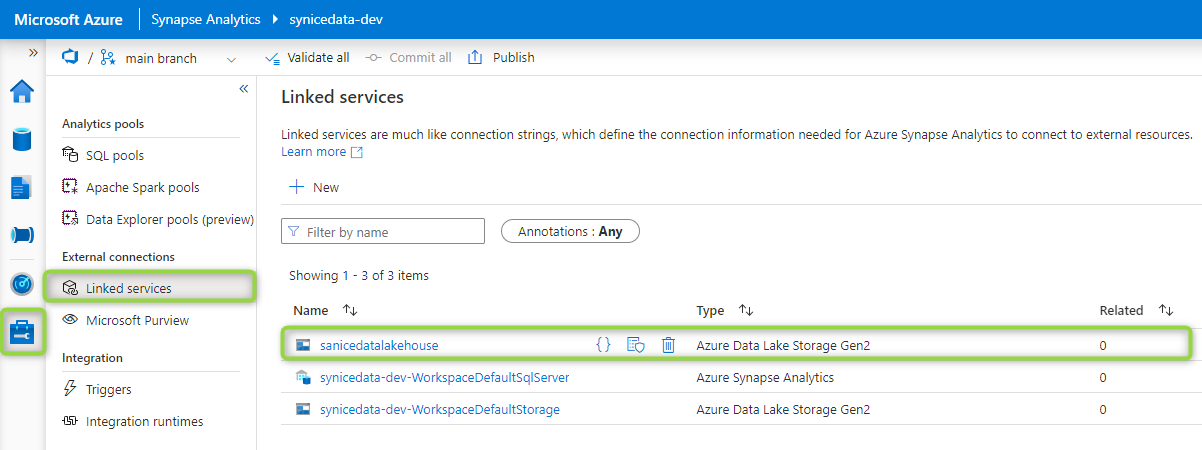Click the WorkspaceDefaultSqlServer row icon

click(x=303, y=377)
